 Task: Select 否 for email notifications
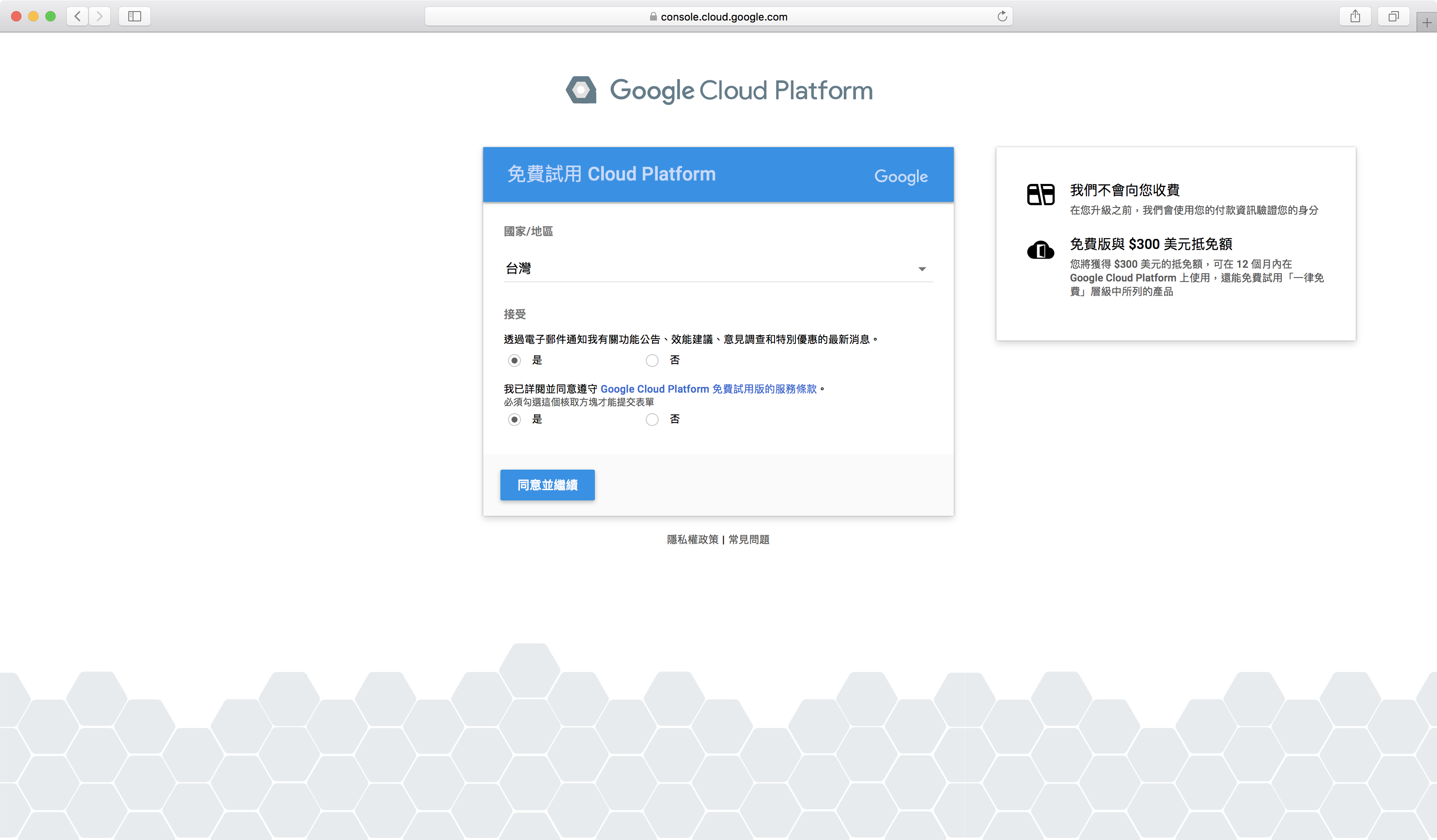click(x=652, y=361)
